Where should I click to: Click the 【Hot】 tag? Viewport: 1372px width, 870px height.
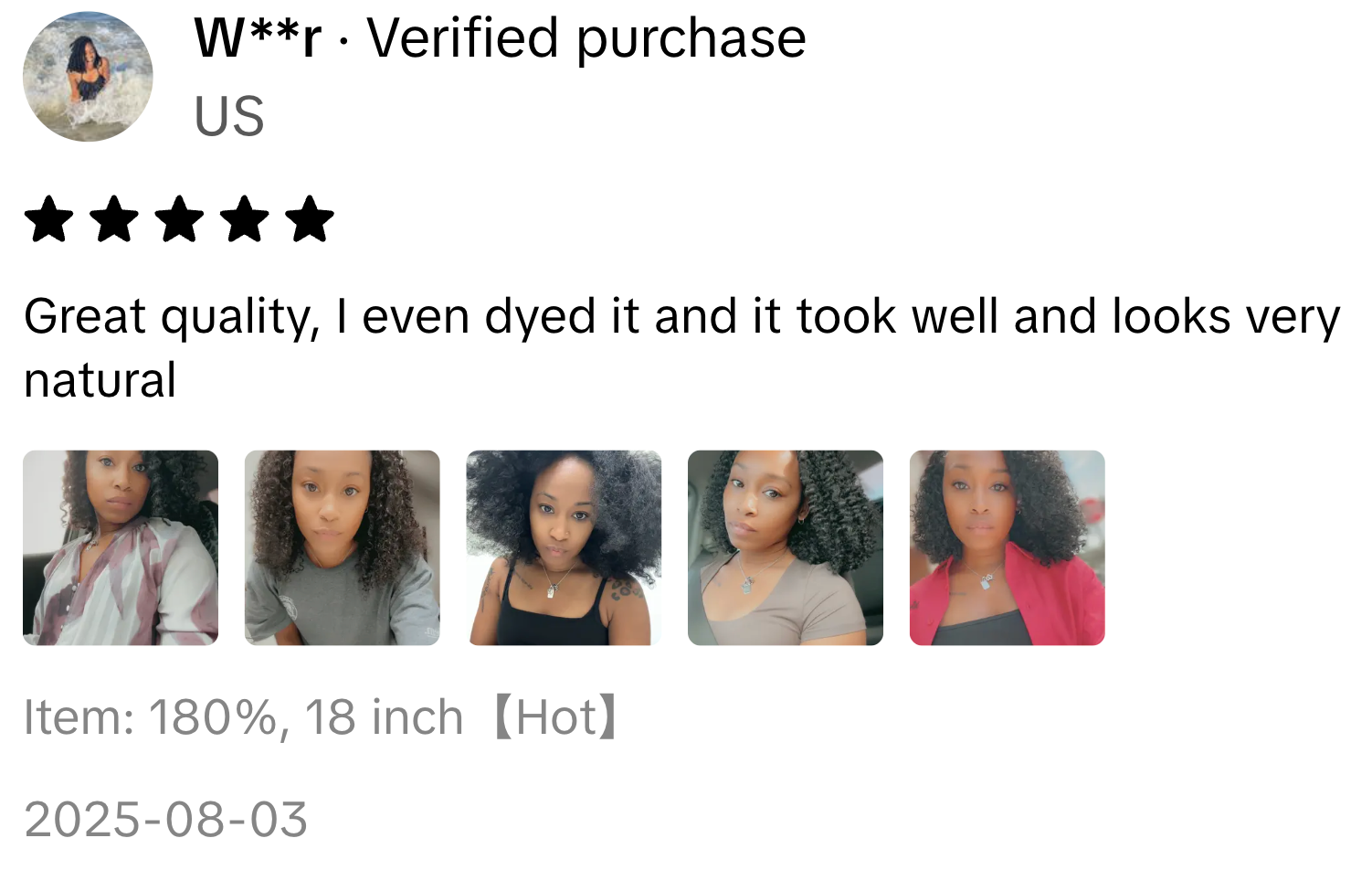point(556,717)
